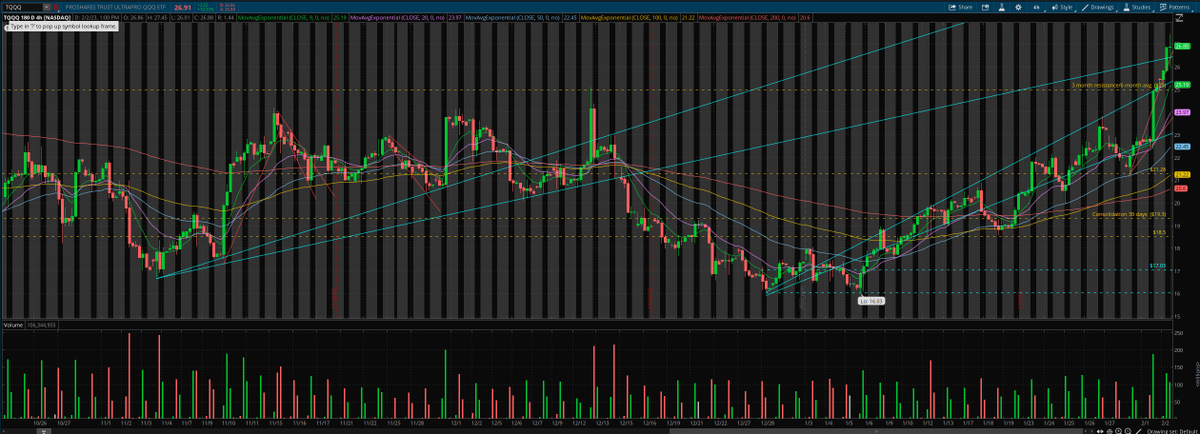Open the Style menu
Viewport: 1200px width, 434px height.
point(1062,7)
